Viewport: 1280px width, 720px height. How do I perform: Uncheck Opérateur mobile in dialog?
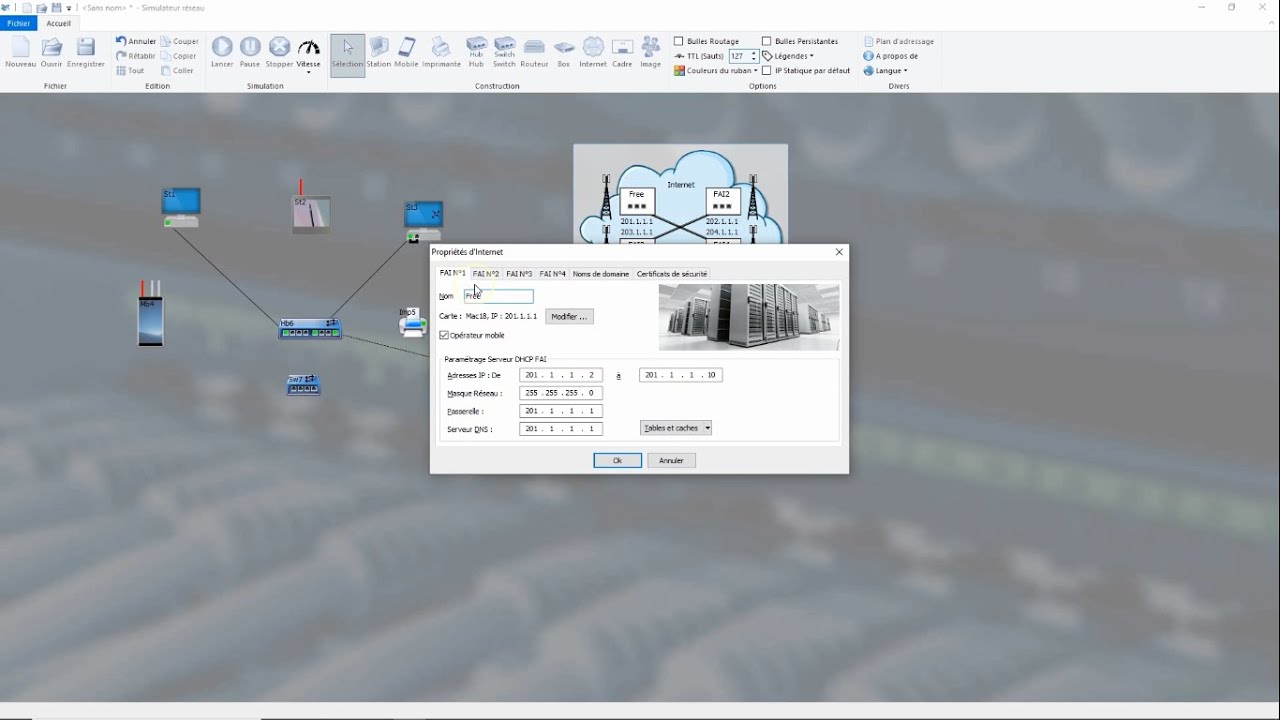coord(444,335)
